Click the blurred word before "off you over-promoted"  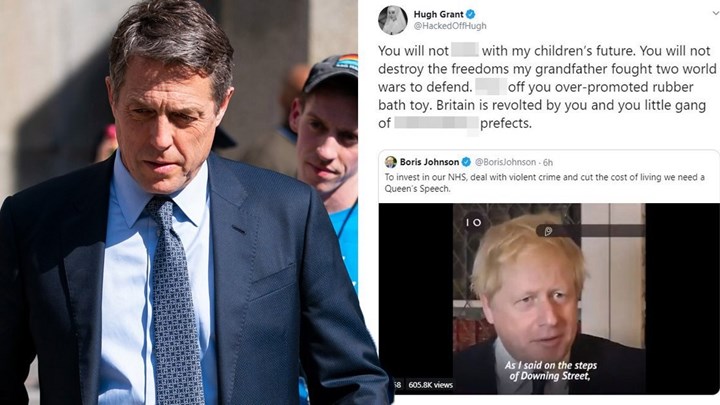coord(491,86)
